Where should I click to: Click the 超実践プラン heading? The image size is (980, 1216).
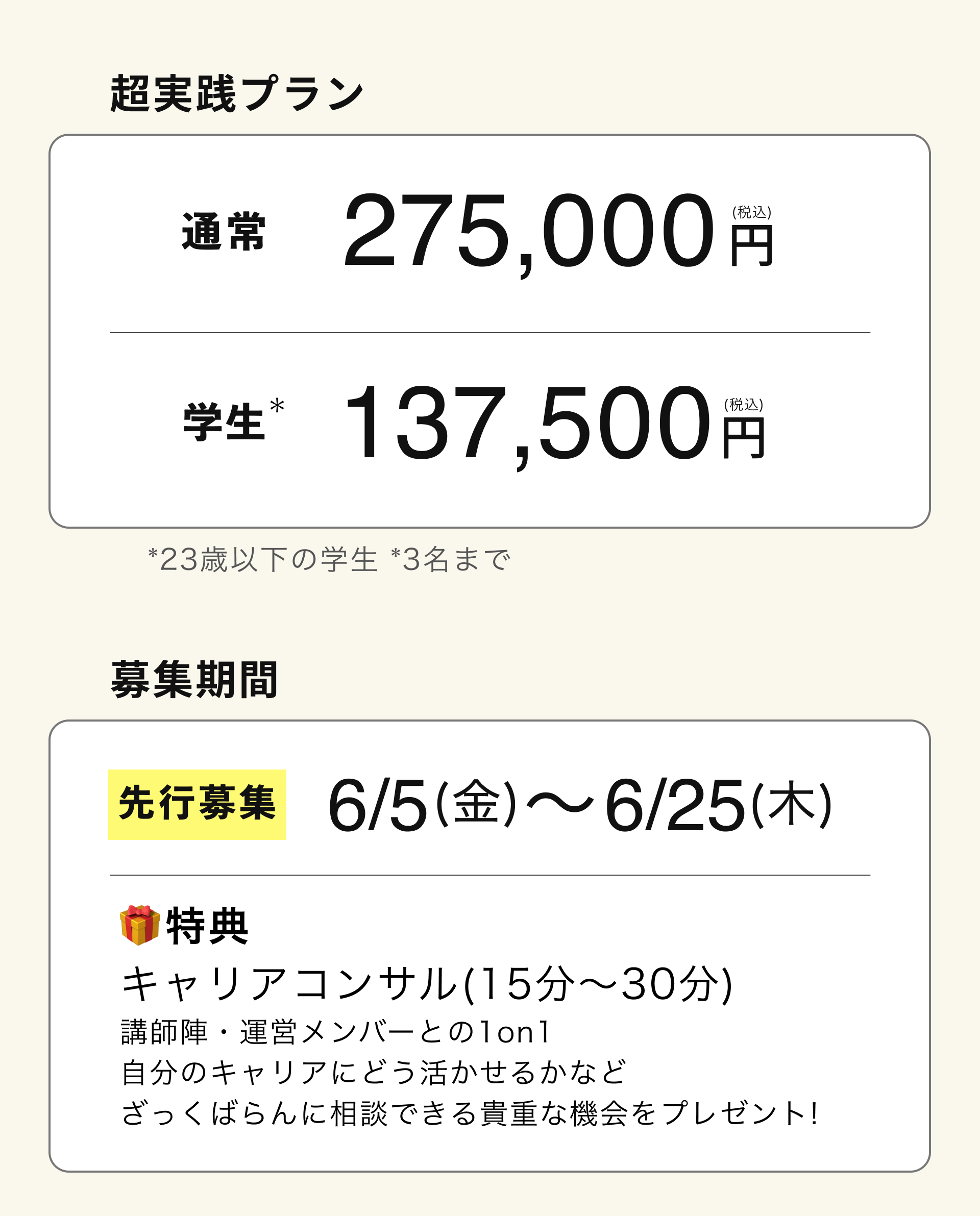pyautogui.click(x=237, y=94)
